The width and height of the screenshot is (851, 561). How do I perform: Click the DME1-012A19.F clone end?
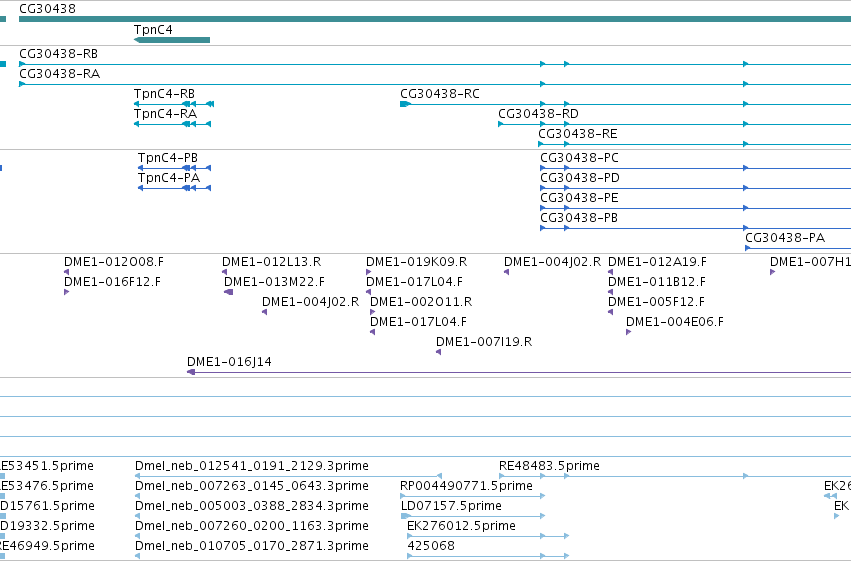coord(611,272)
